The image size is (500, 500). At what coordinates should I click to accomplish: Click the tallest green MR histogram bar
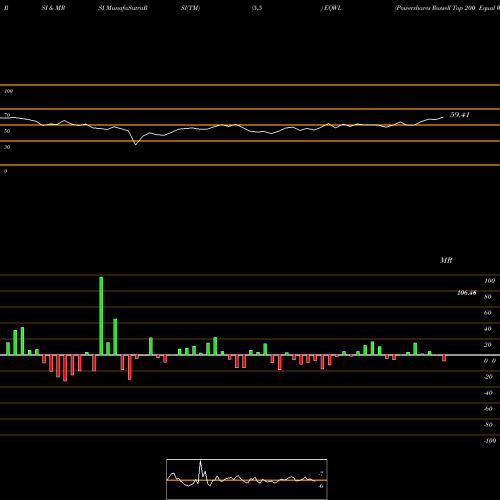(x=101, y=316)
